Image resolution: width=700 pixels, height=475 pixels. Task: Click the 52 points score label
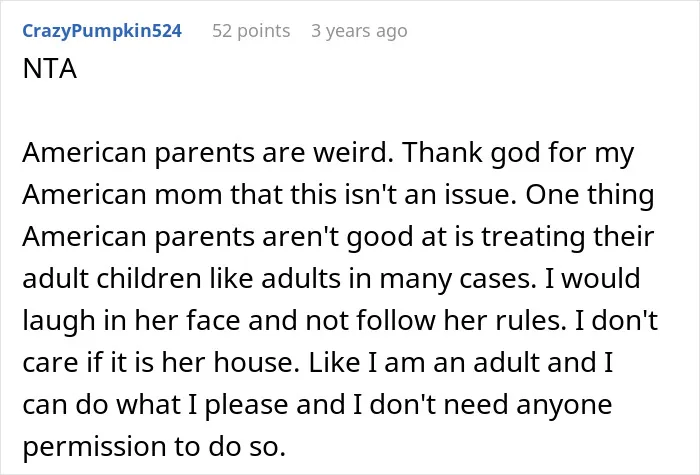251,31
